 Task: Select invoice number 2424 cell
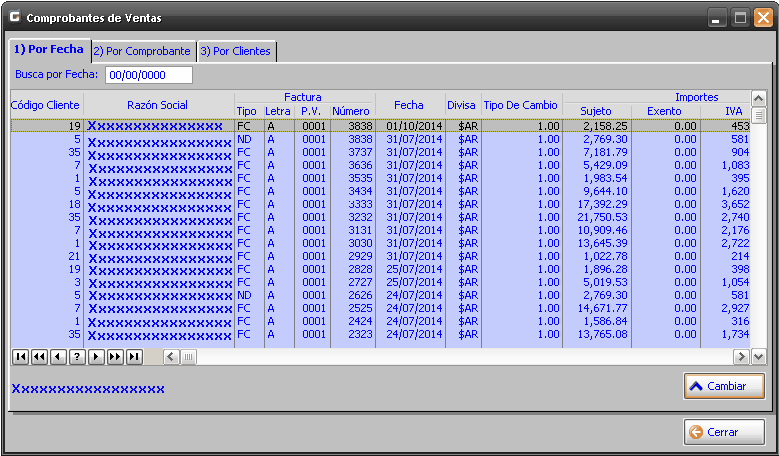[353, 321]
